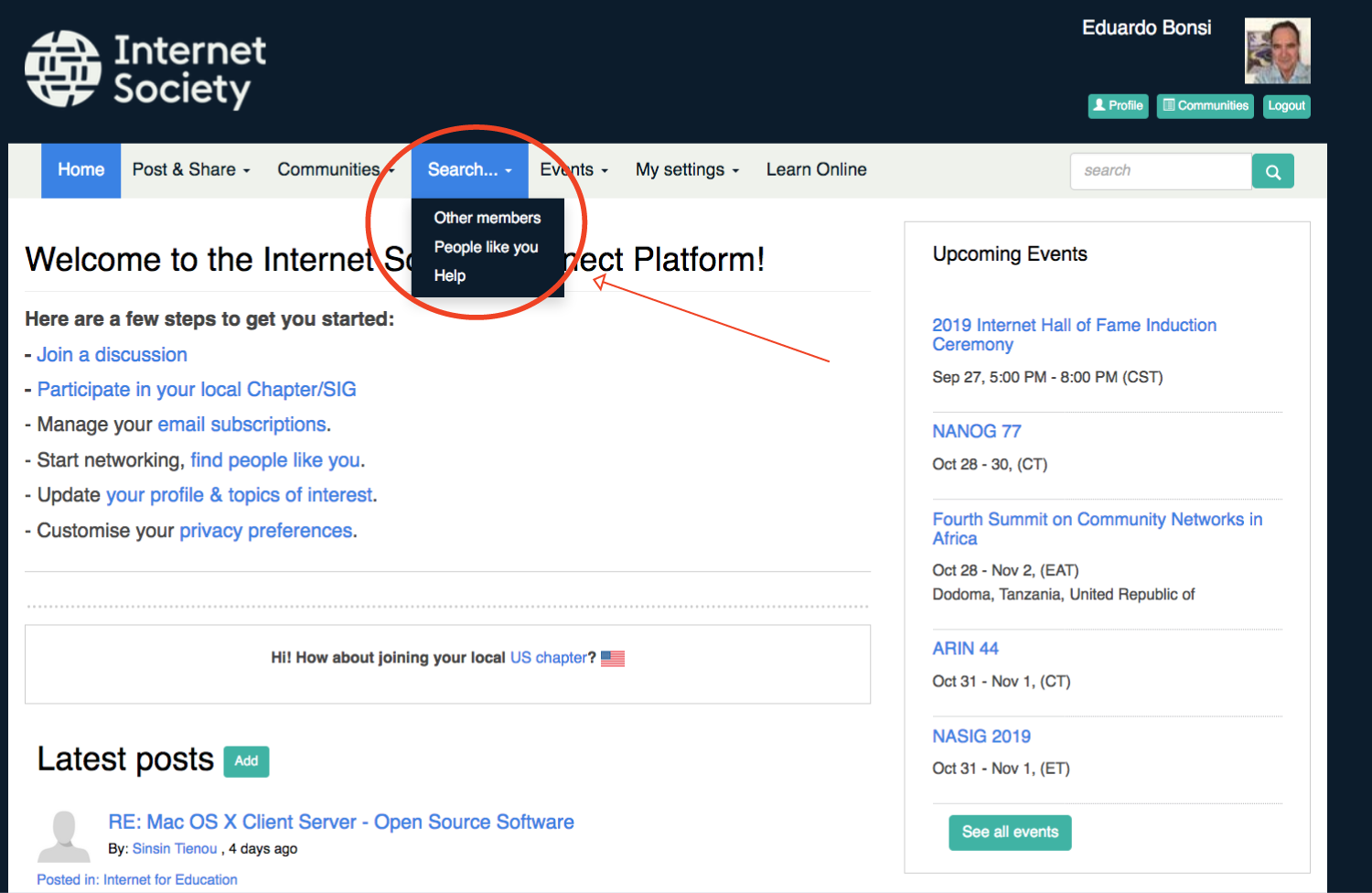The image size is (1372, 893).
Task: Expand the Post & Share menu
Action: tap(191, 170)
